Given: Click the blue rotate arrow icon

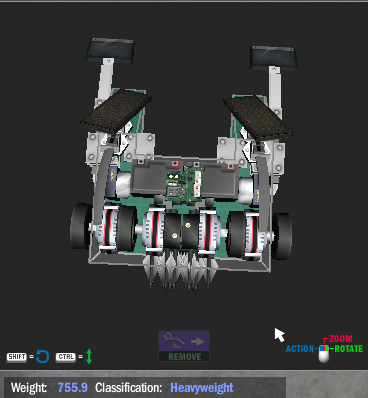Looking at the screenshot, I should coord(42,357).
